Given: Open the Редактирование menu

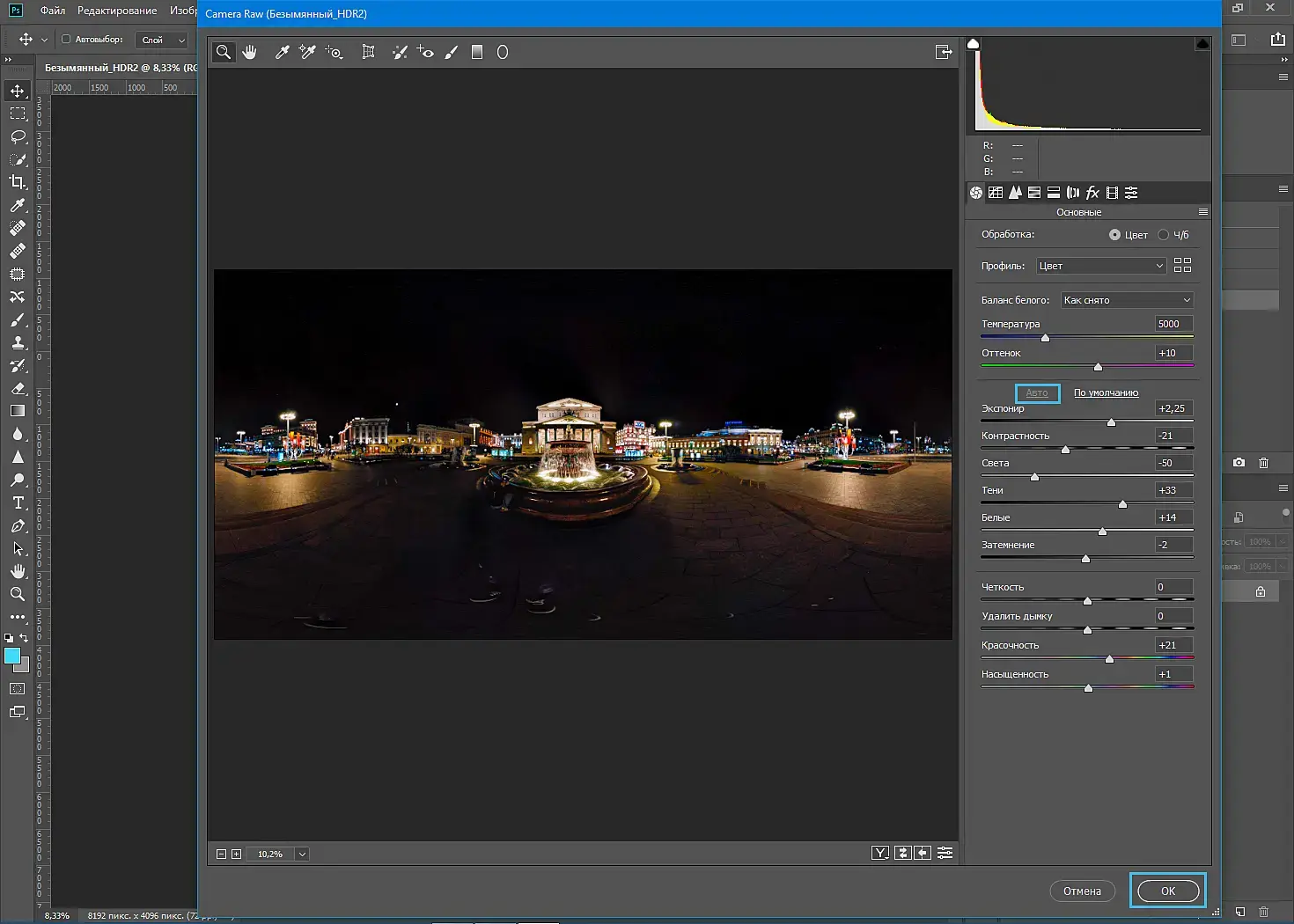Looking at the screenshot, I should point(117,11).
